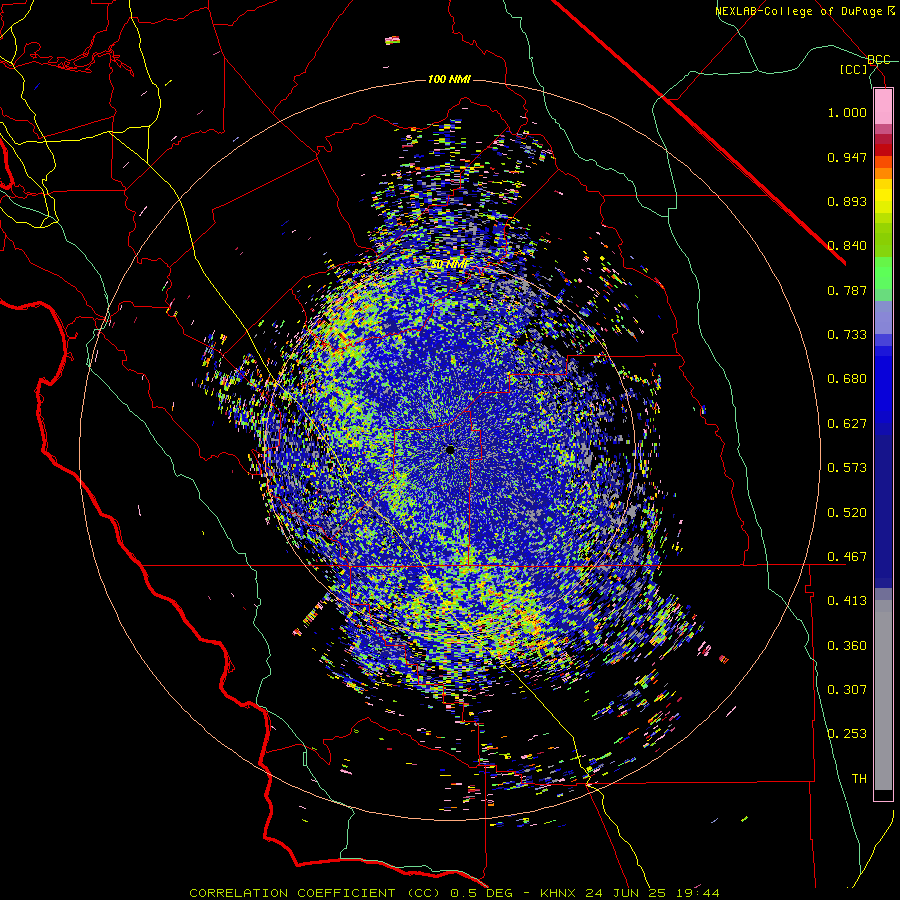Pick the red color bar segment
900x900 pixels.
[883, 149]
